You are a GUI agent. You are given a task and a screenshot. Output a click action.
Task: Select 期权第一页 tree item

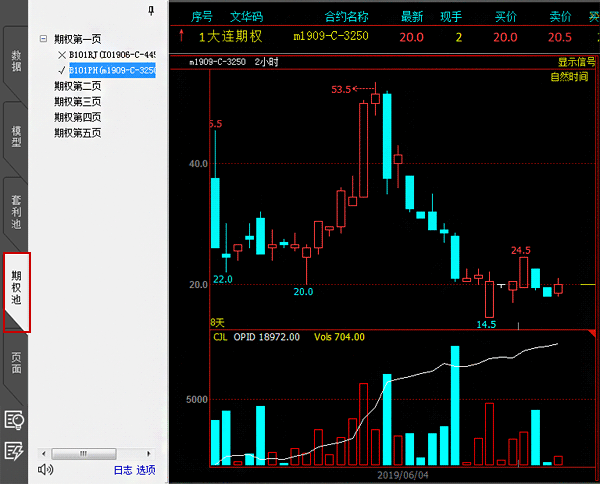point(78,39)
